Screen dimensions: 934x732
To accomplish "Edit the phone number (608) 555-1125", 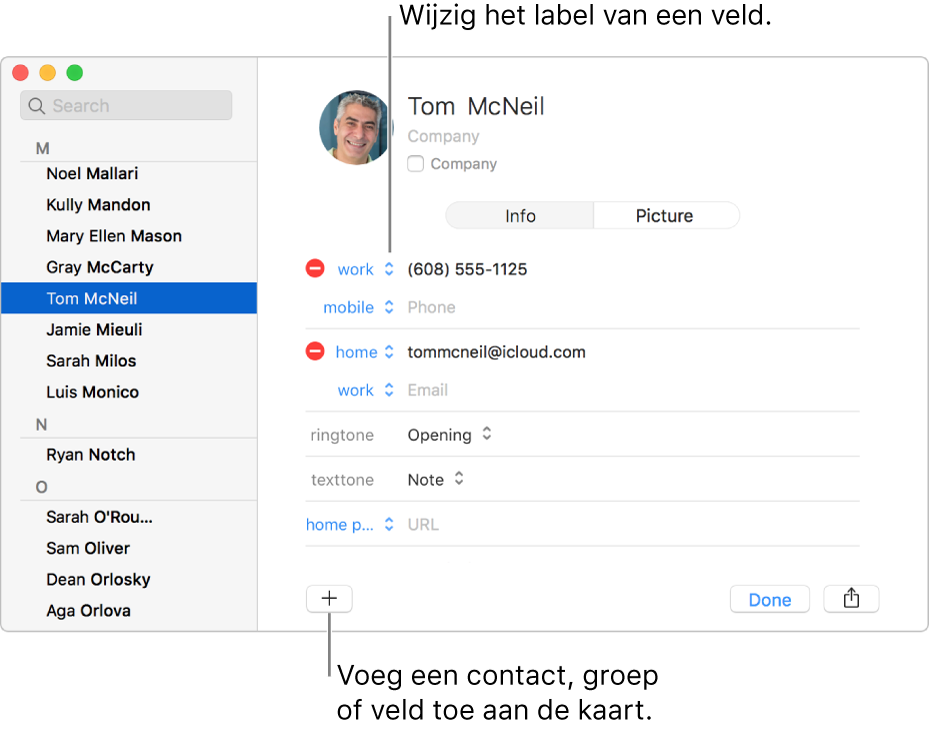I will pos(467,269).
